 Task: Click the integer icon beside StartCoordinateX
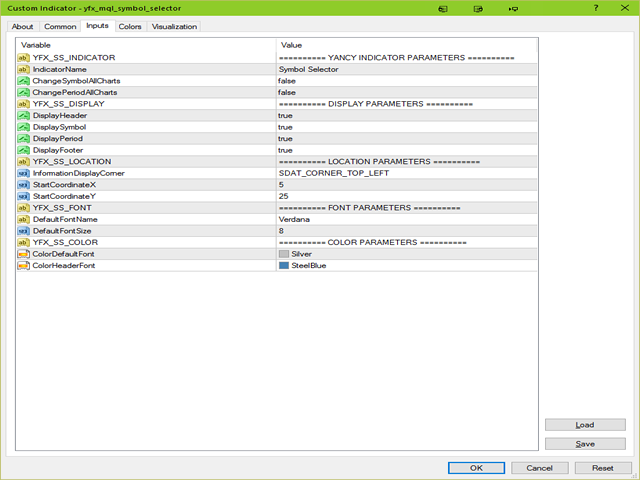(23, 185)
